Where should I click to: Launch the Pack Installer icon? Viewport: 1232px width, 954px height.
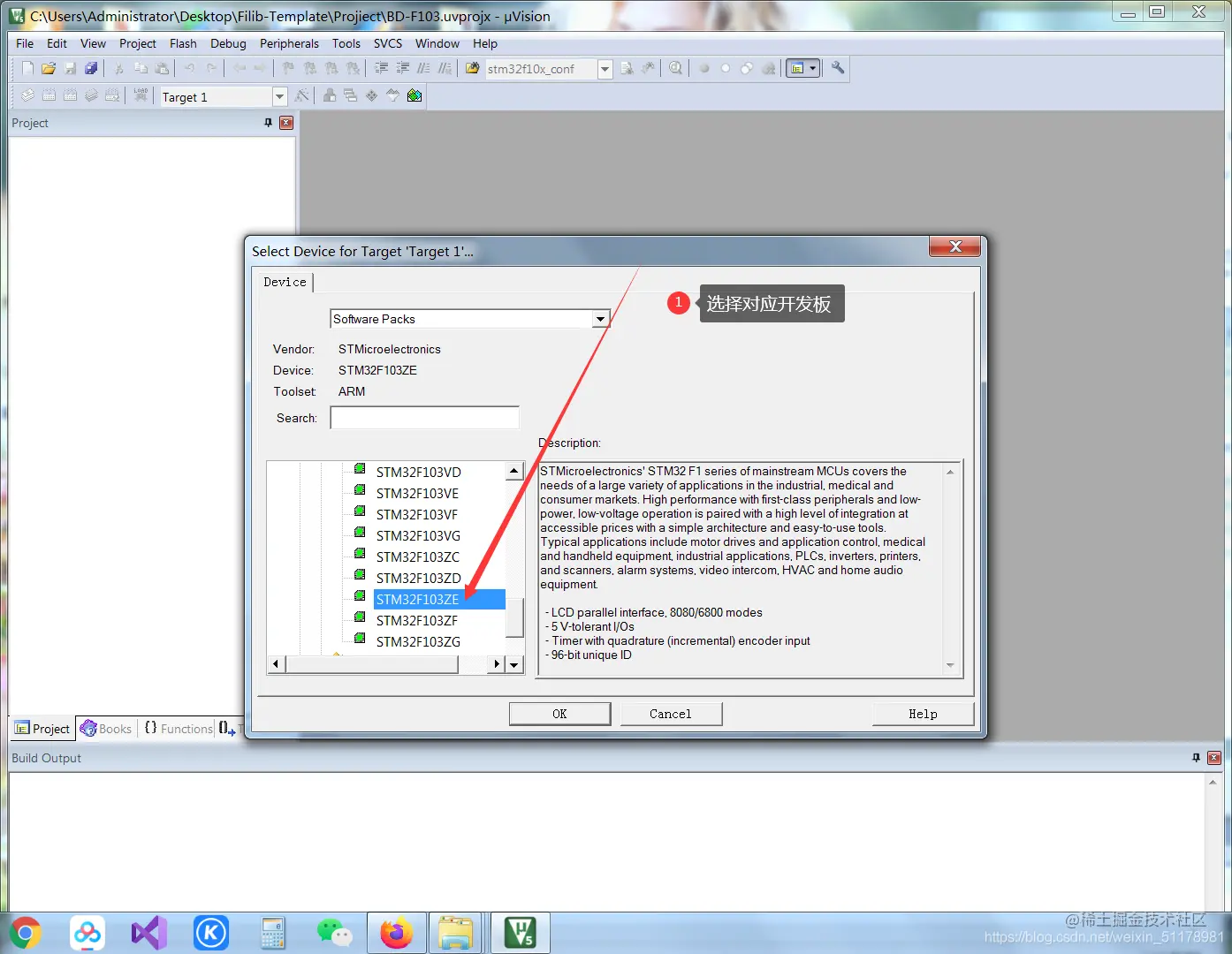(x=414, y=95)
